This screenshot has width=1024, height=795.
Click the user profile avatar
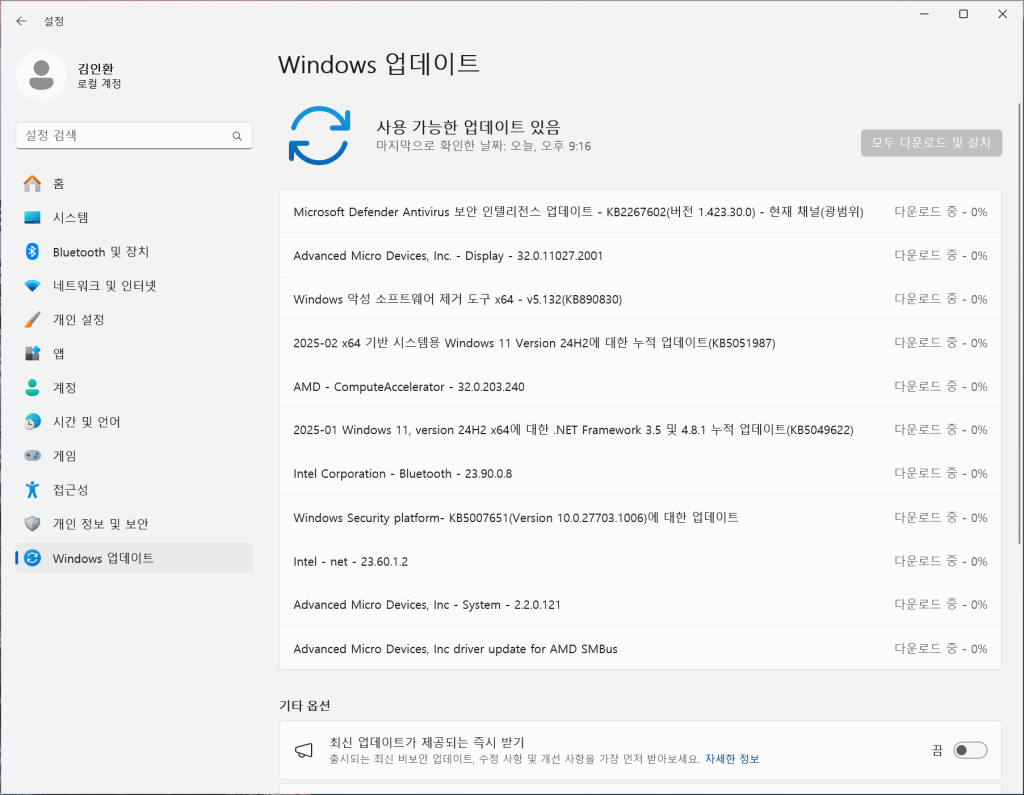click(x=41, y=75)
